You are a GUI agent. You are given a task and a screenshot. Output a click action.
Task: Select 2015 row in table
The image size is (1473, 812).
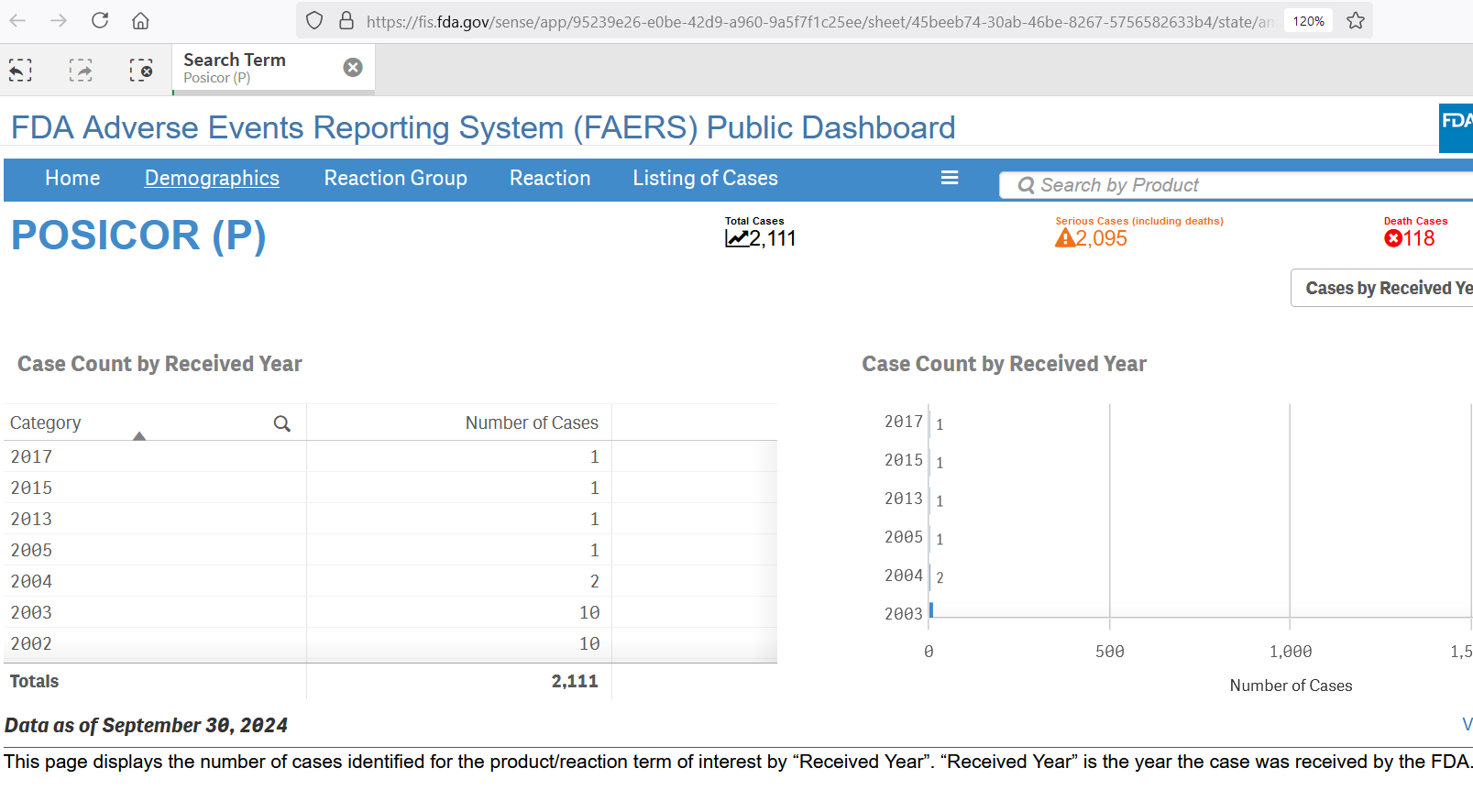click(390, 488)
